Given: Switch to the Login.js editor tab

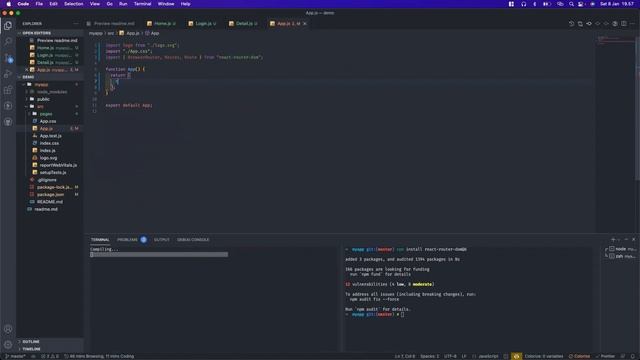Looking at the screenshot, I should (x=203, y=24).
